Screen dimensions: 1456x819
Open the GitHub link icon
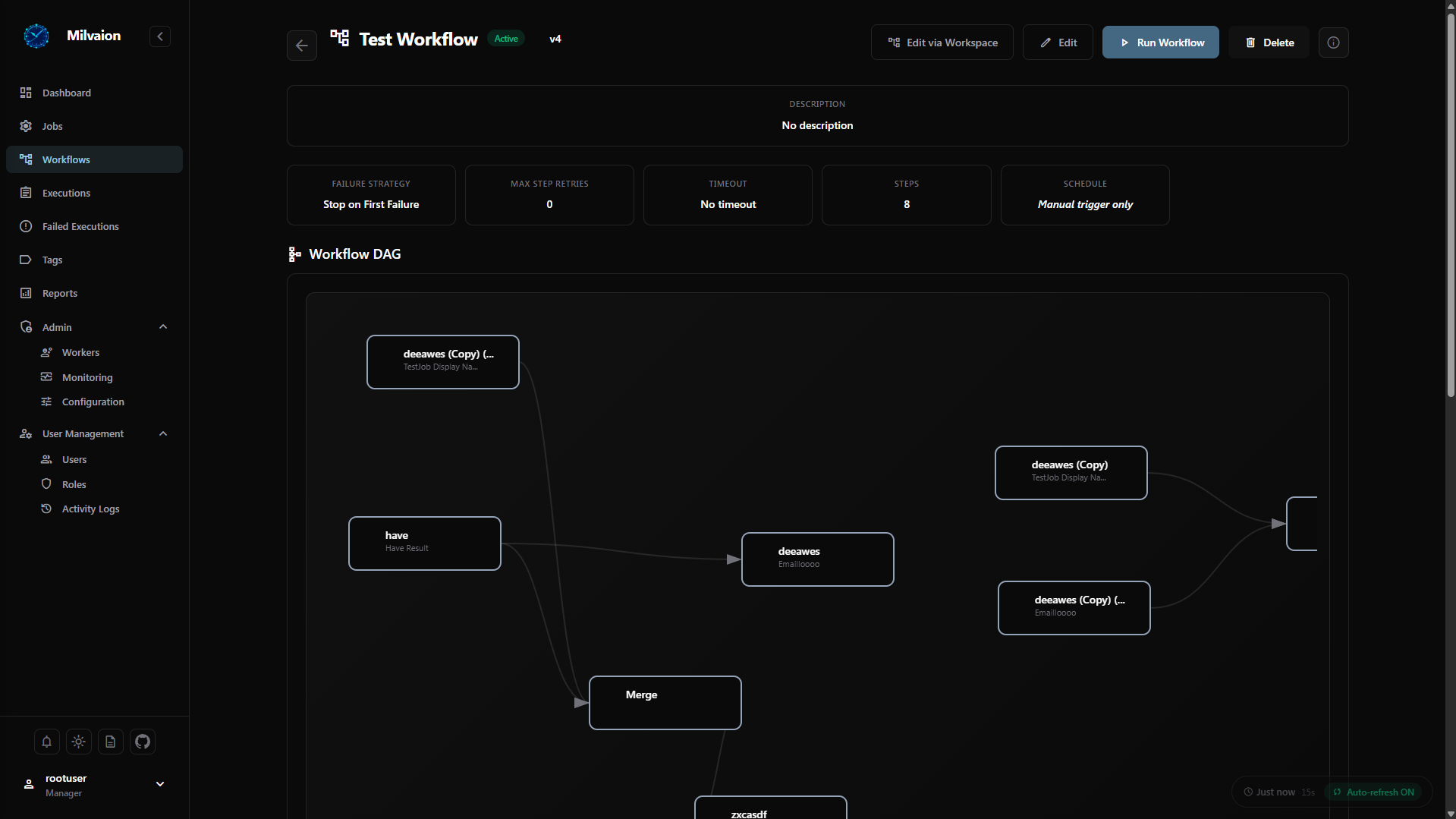click(x=143, y=742)
